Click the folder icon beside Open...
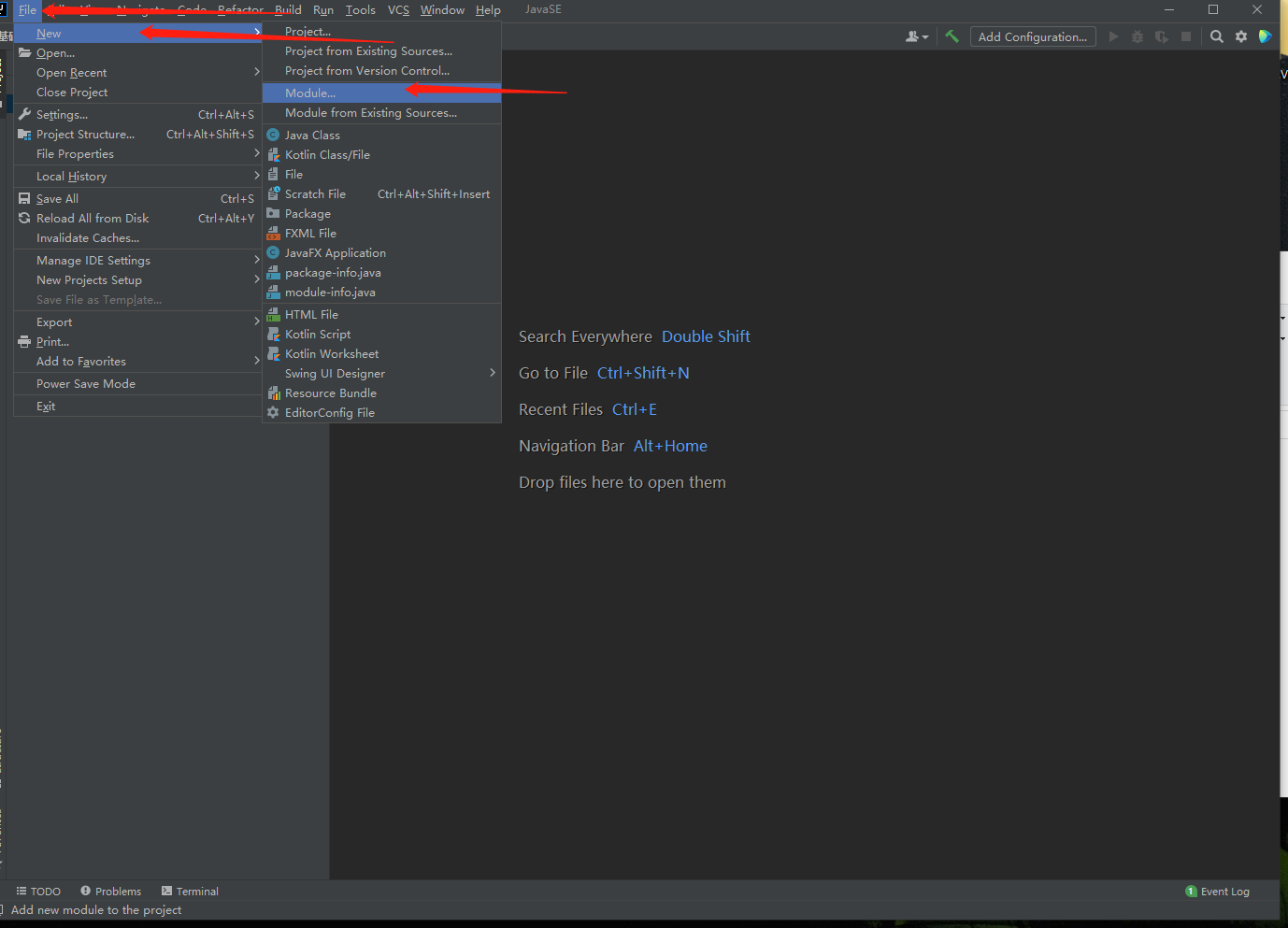Screen dimensions: 1288x928 25,53
